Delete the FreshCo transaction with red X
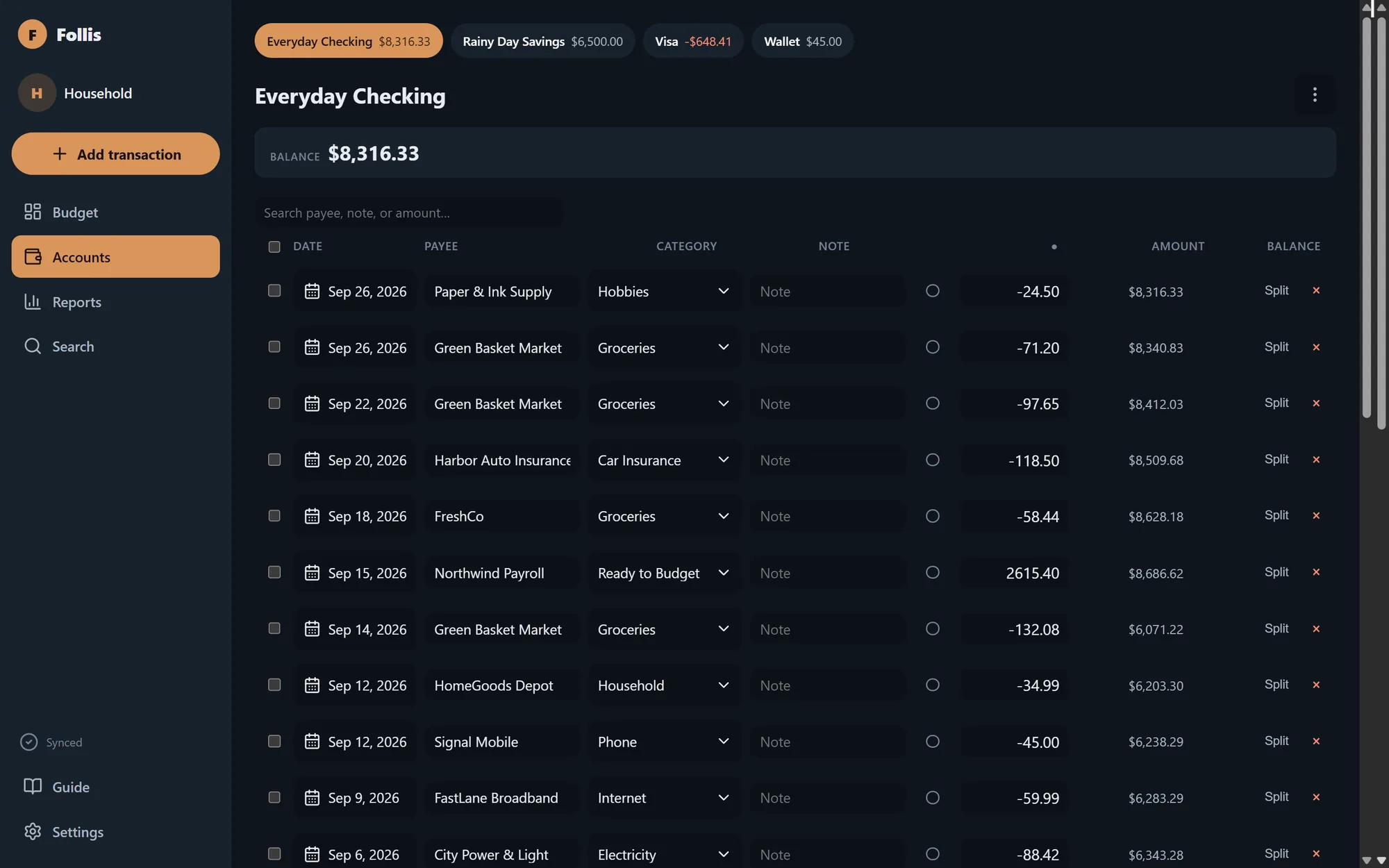Image resolution: width=1389 pixels, height=868 pixels. point(1316,515)
